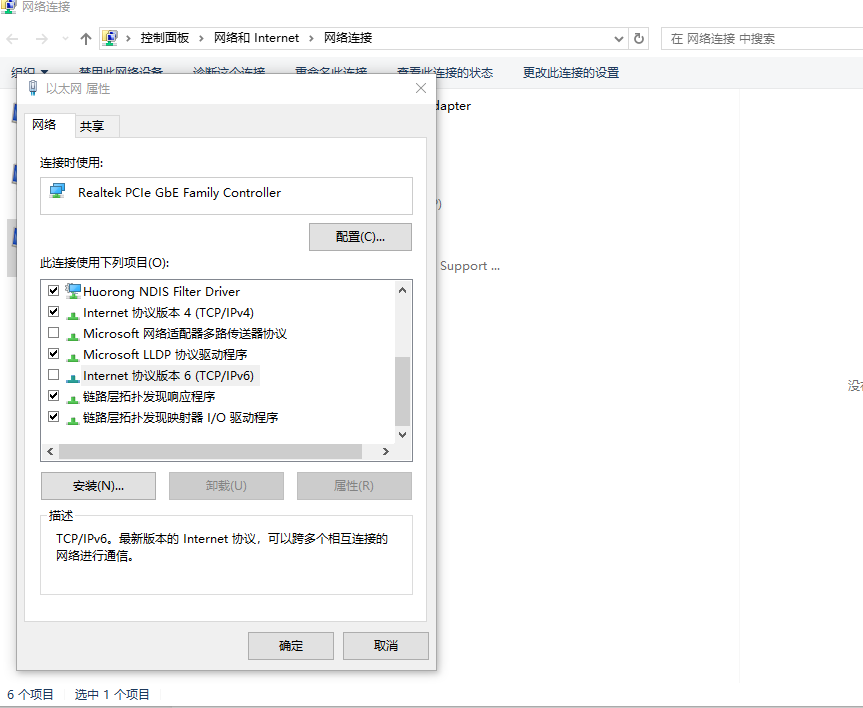Open adapter 配置(C)... button
Screen dimensions: 863x708
click(361, 237)
